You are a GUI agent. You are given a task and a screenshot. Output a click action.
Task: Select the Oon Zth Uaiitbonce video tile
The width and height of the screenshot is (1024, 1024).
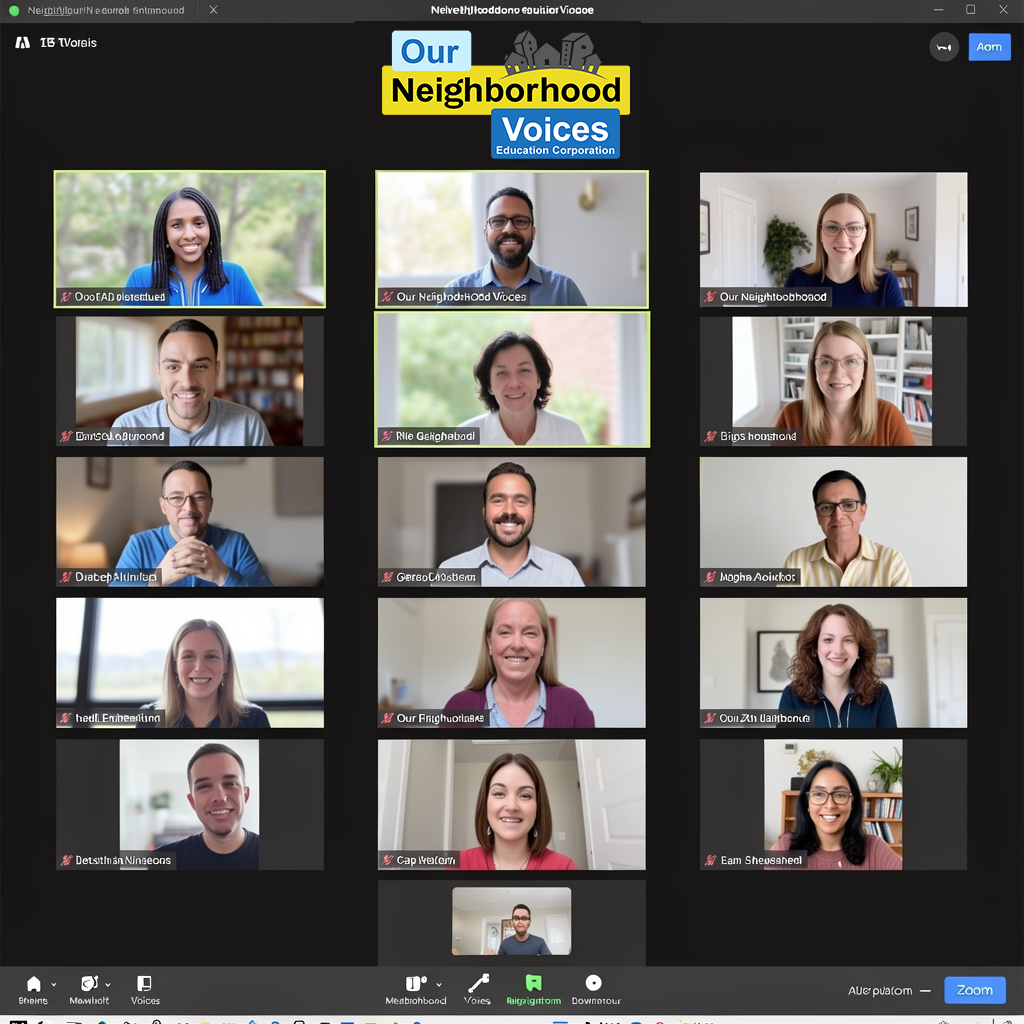pyautogui.click(x=833, y=662)
